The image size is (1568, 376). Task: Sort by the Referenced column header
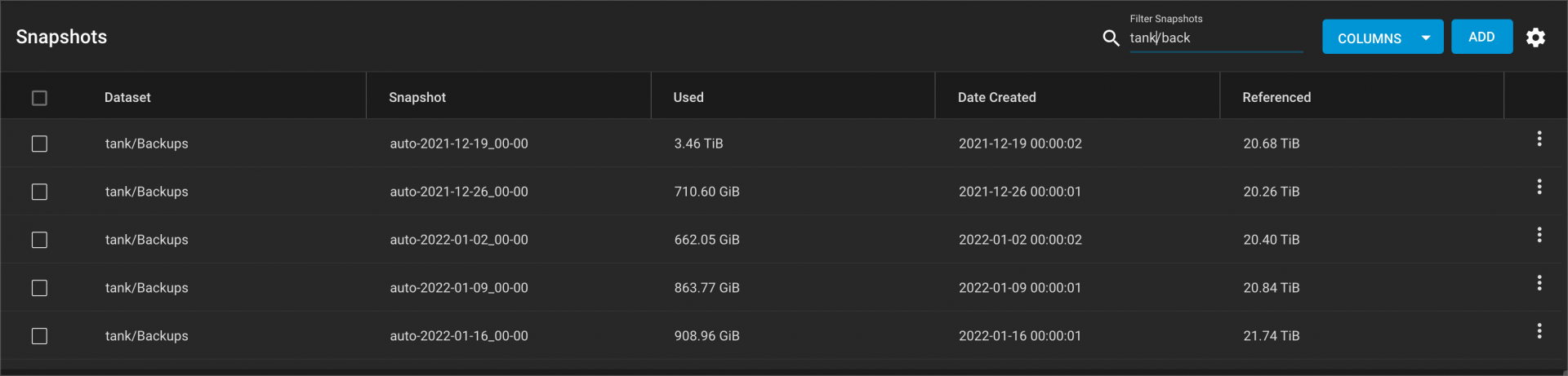[1276, 98]
